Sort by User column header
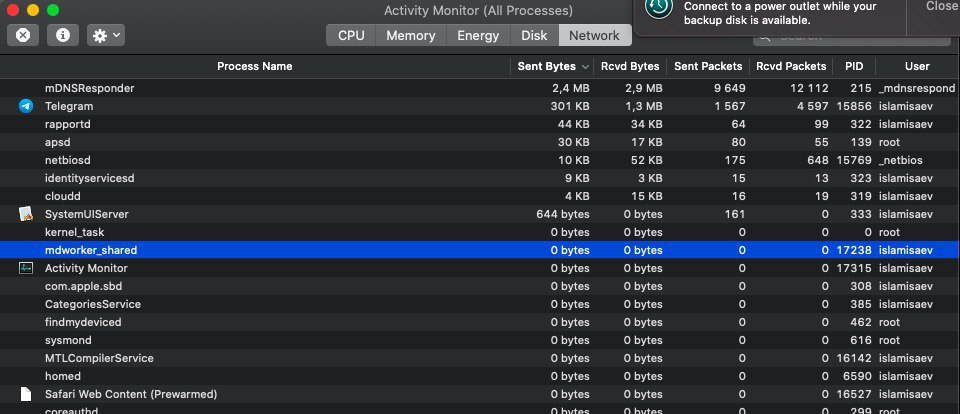Viewport: 960px width, 414px height. (x=917, y=66)
